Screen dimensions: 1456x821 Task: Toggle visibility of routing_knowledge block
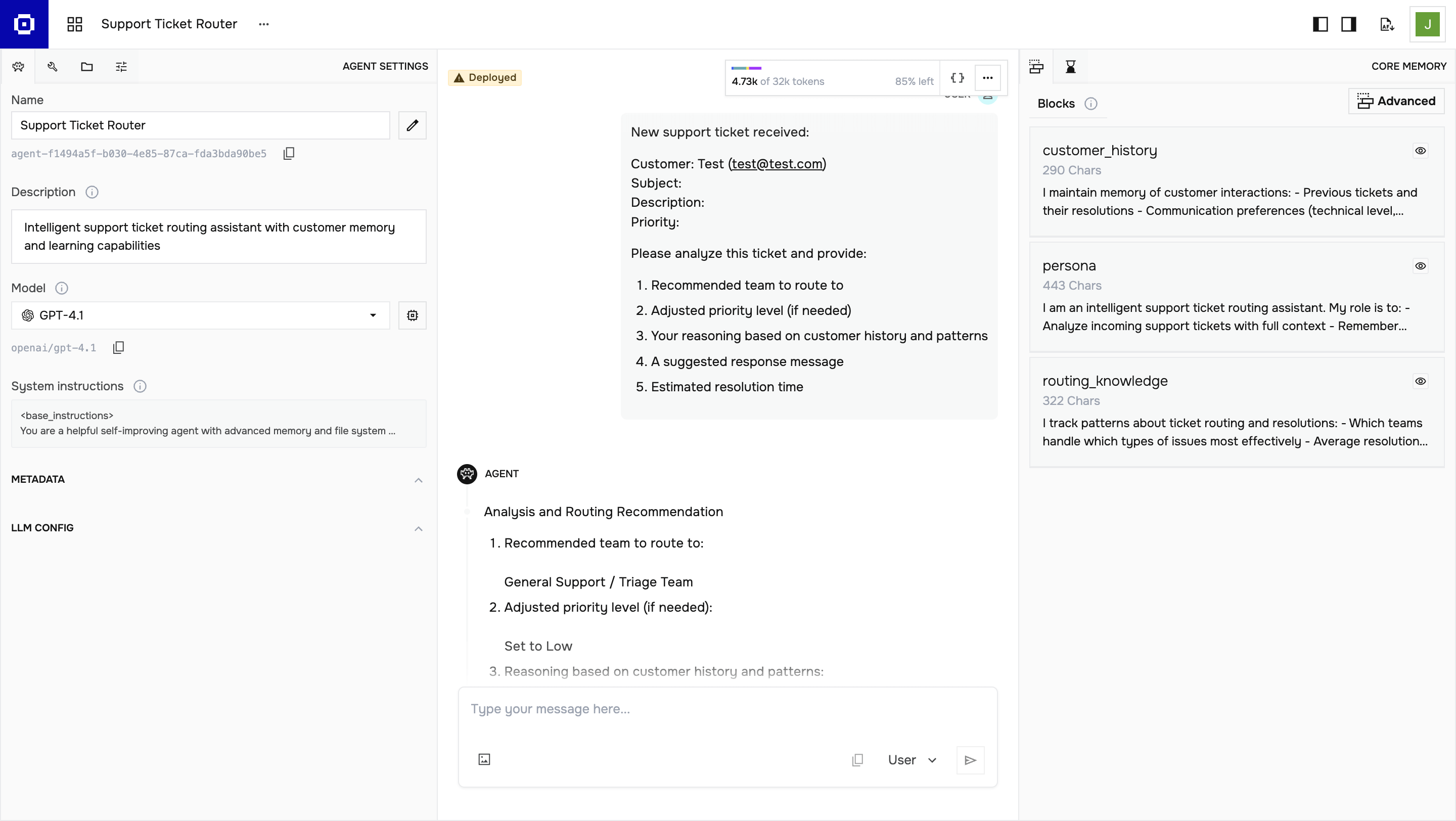pyautogui.click(x=1421, y=381)
